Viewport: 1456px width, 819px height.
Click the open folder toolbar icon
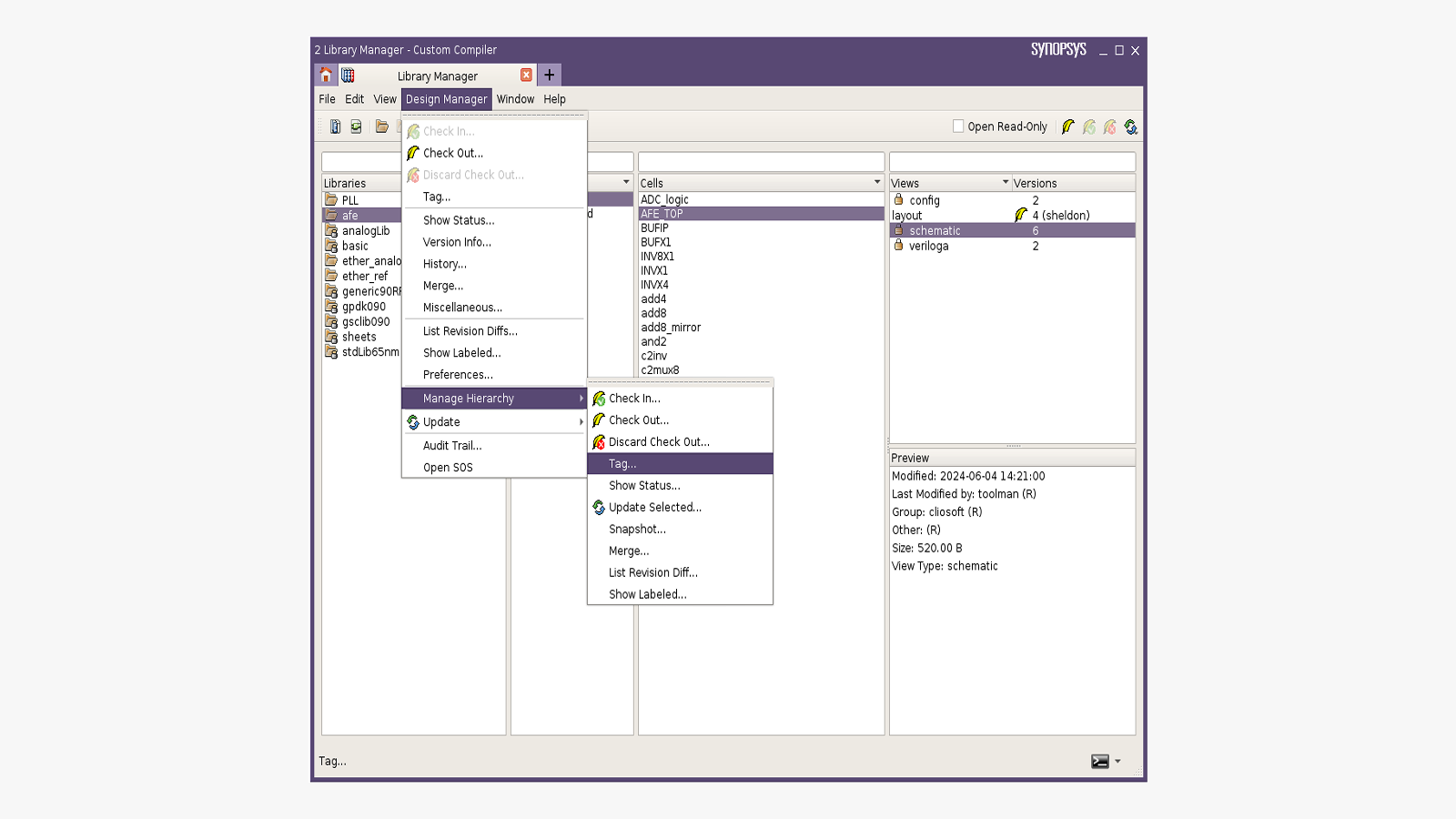tap(382, 126)
